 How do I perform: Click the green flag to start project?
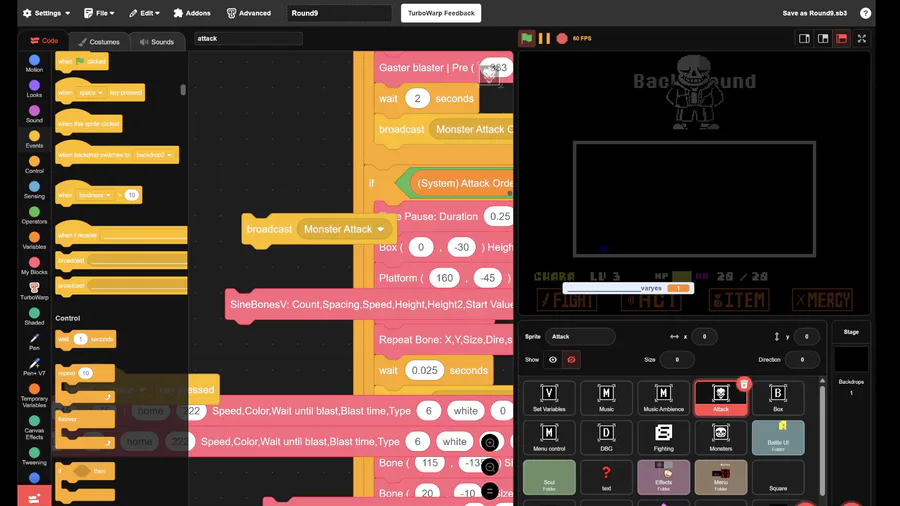526,38
